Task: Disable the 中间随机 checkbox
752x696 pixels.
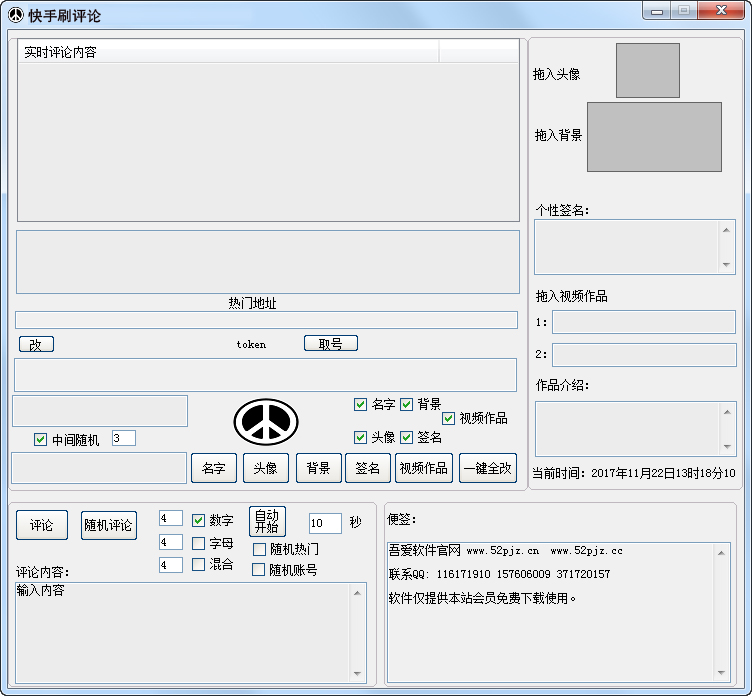Action: (40, 439)
